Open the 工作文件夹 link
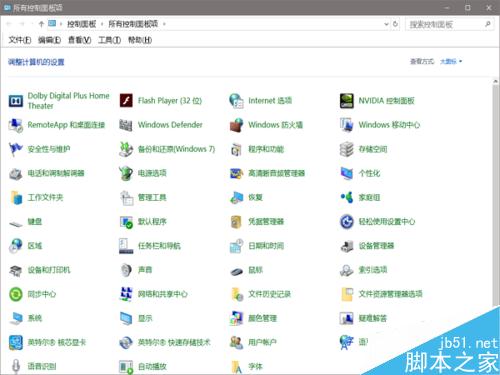 pyautogui.click(x=45, y=197)
